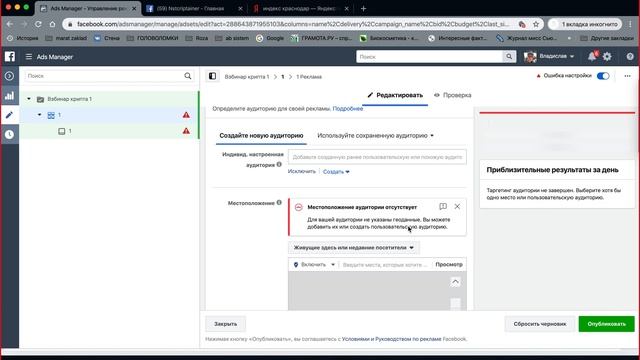Open the notifications bell

coord(592,57)
